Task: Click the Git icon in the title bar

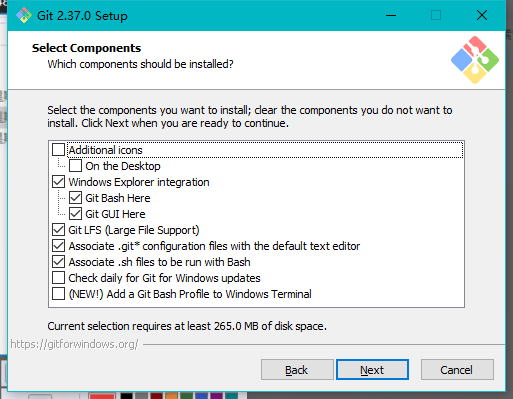Action: click(24, 15)
